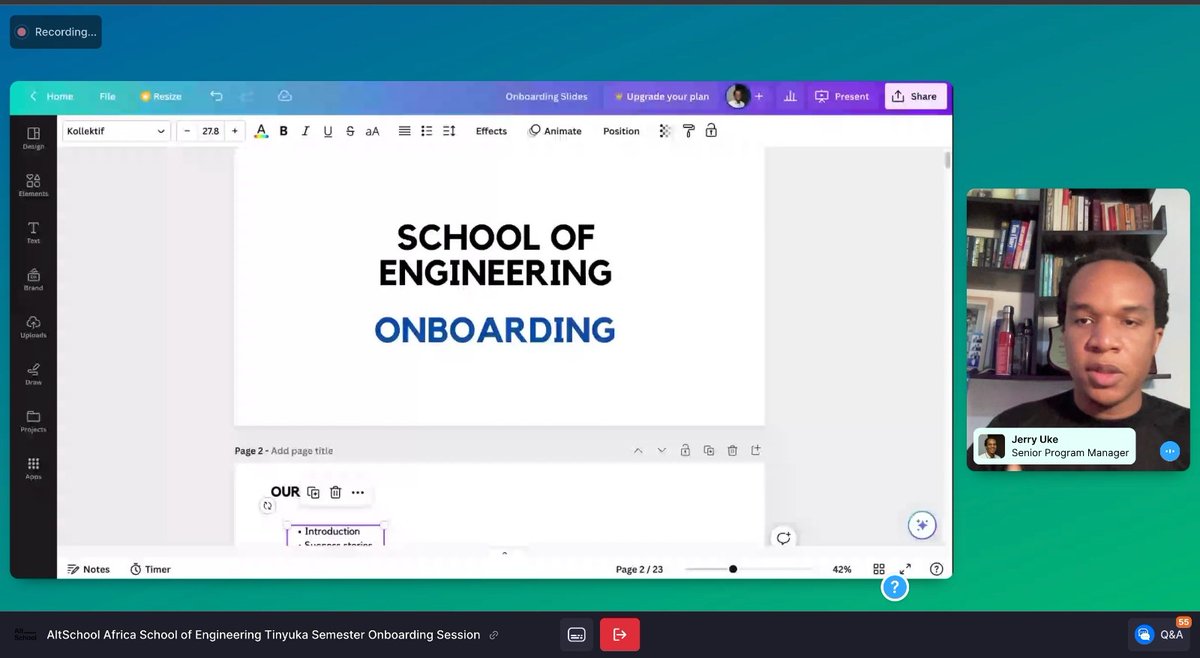Toggle strikethrough formatting
This screenshot has width=1200, height=658.
pyautogui.click(x=349, y=131)
